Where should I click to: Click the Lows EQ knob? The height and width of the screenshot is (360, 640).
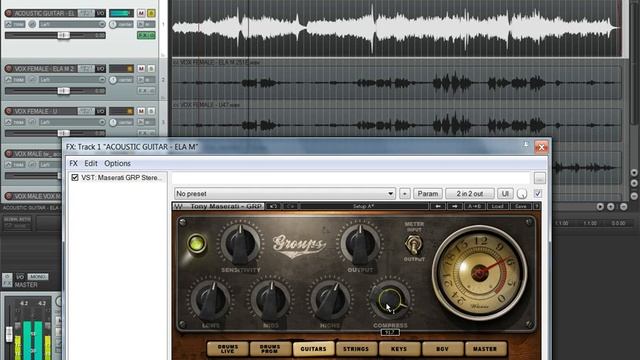[210, 301]
